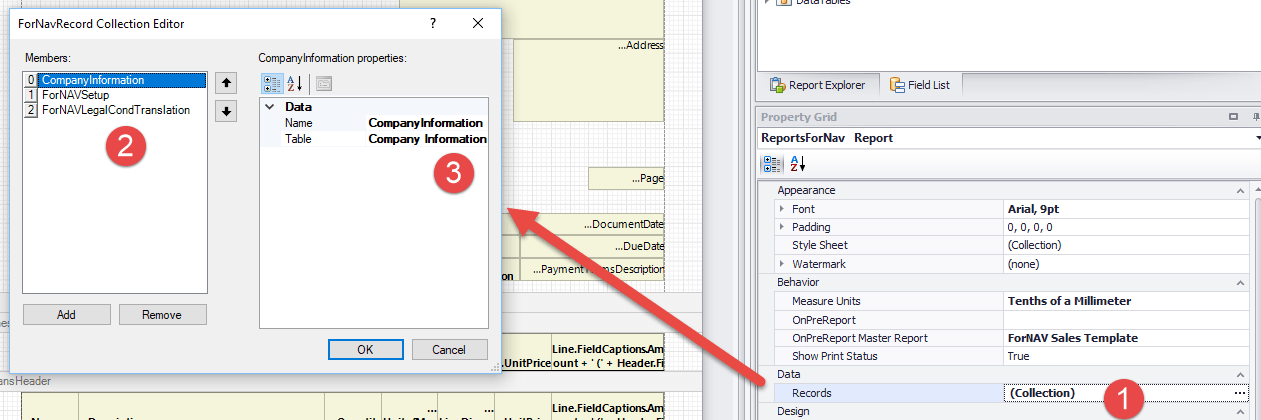Click Alphabetical sort icon in Property Grid
Image resolution: width=1261 pixels, height=420 pixels.
click(798, 164)
